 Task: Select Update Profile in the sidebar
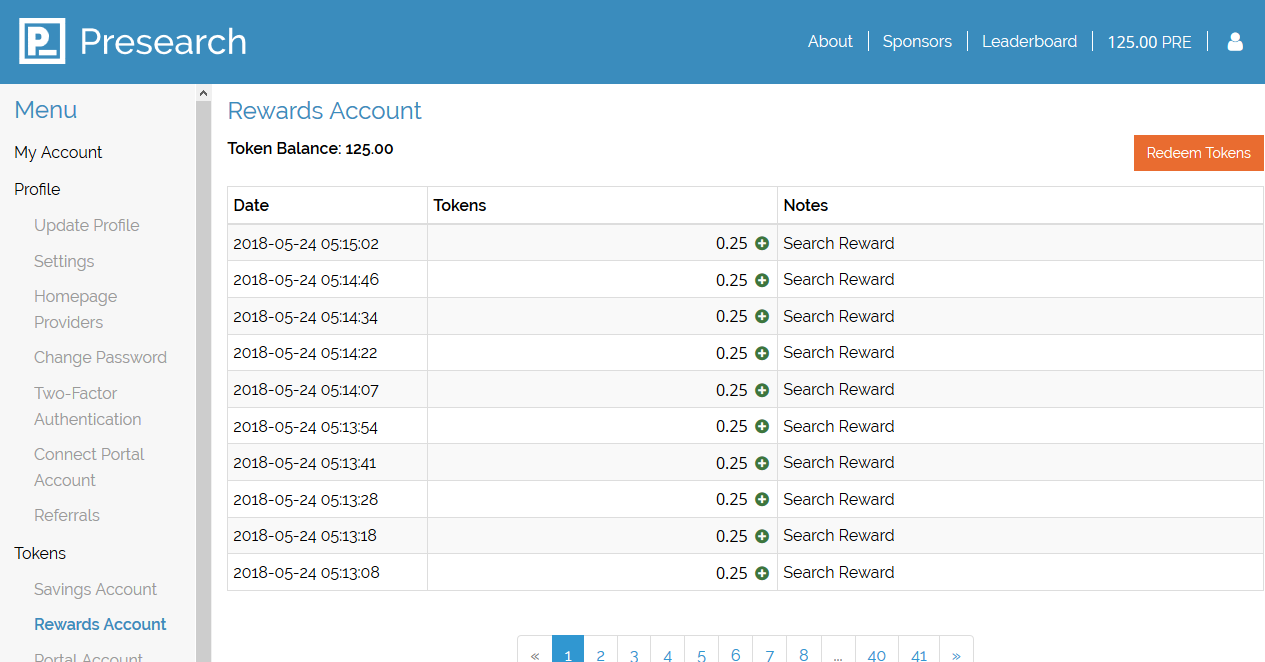[x=87, y=225]
